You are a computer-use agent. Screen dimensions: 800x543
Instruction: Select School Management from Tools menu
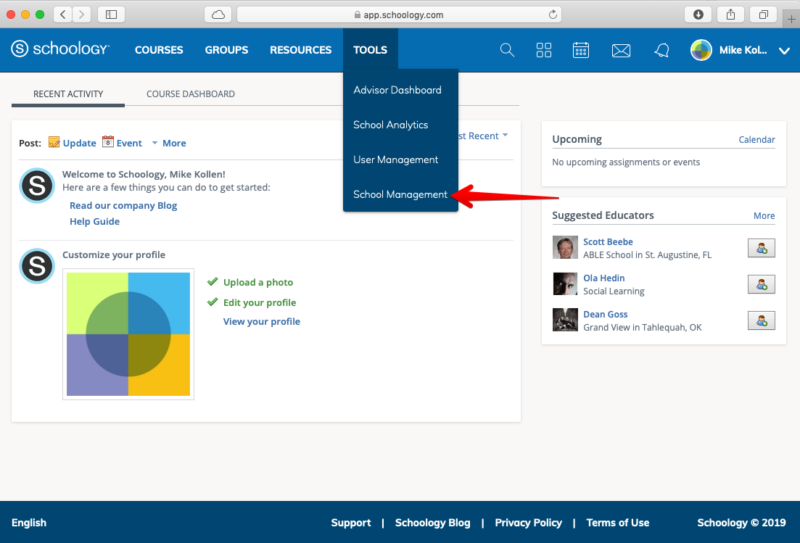(401, 194)
